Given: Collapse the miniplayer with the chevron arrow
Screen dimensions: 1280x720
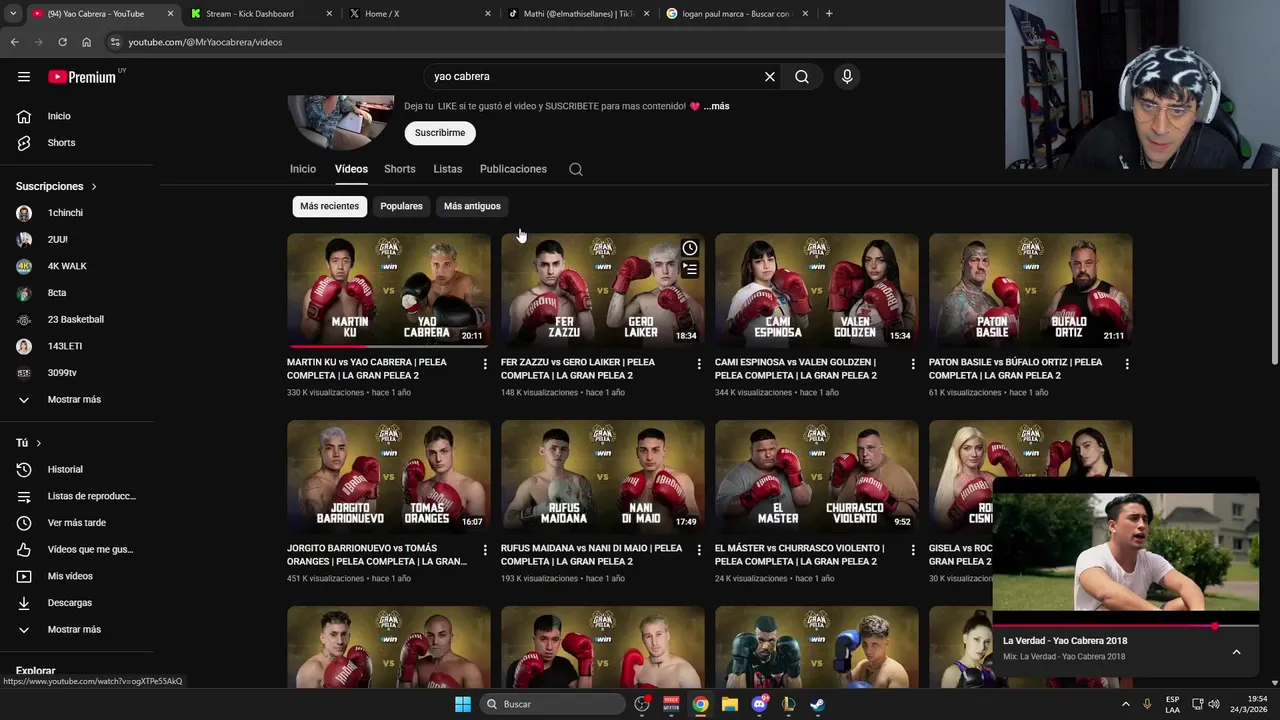Looking at the screenshot, I should point(1236,652).
